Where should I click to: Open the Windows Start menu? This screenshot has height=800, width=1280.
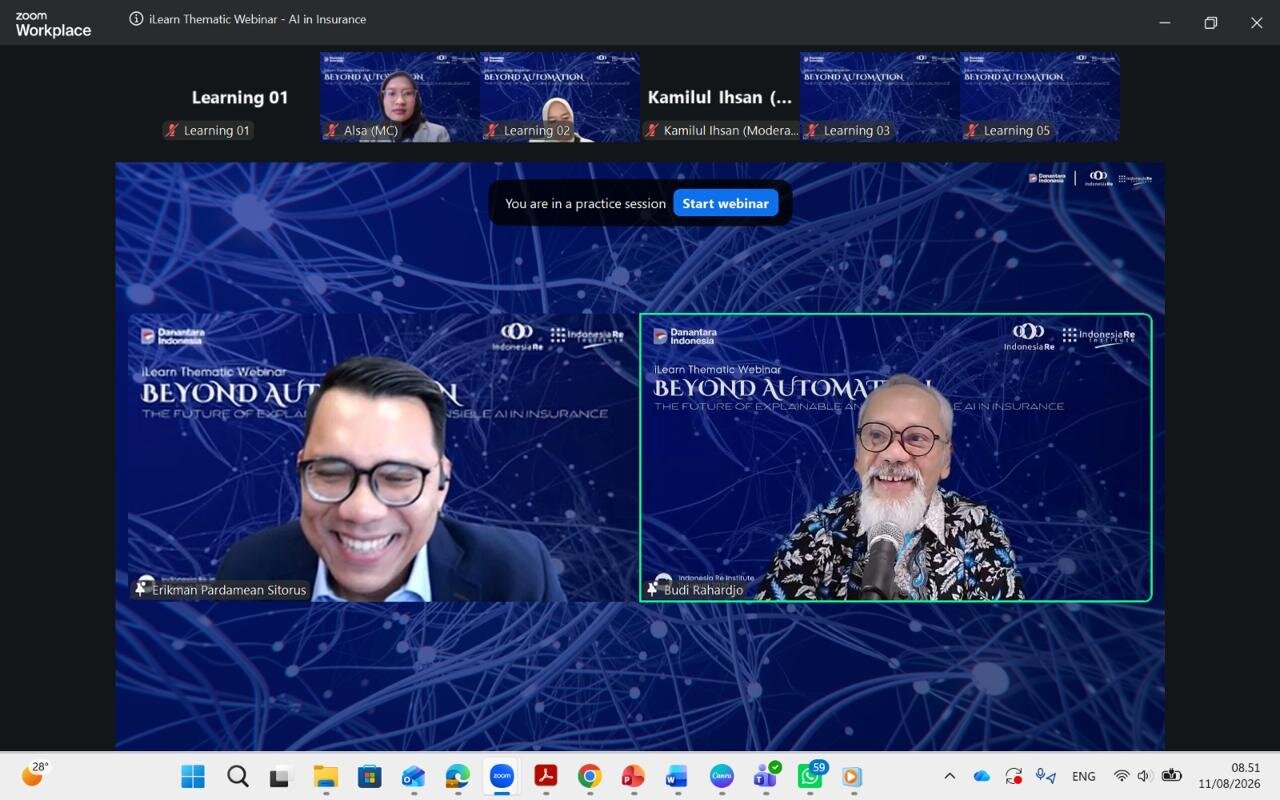tap(193, 776)
